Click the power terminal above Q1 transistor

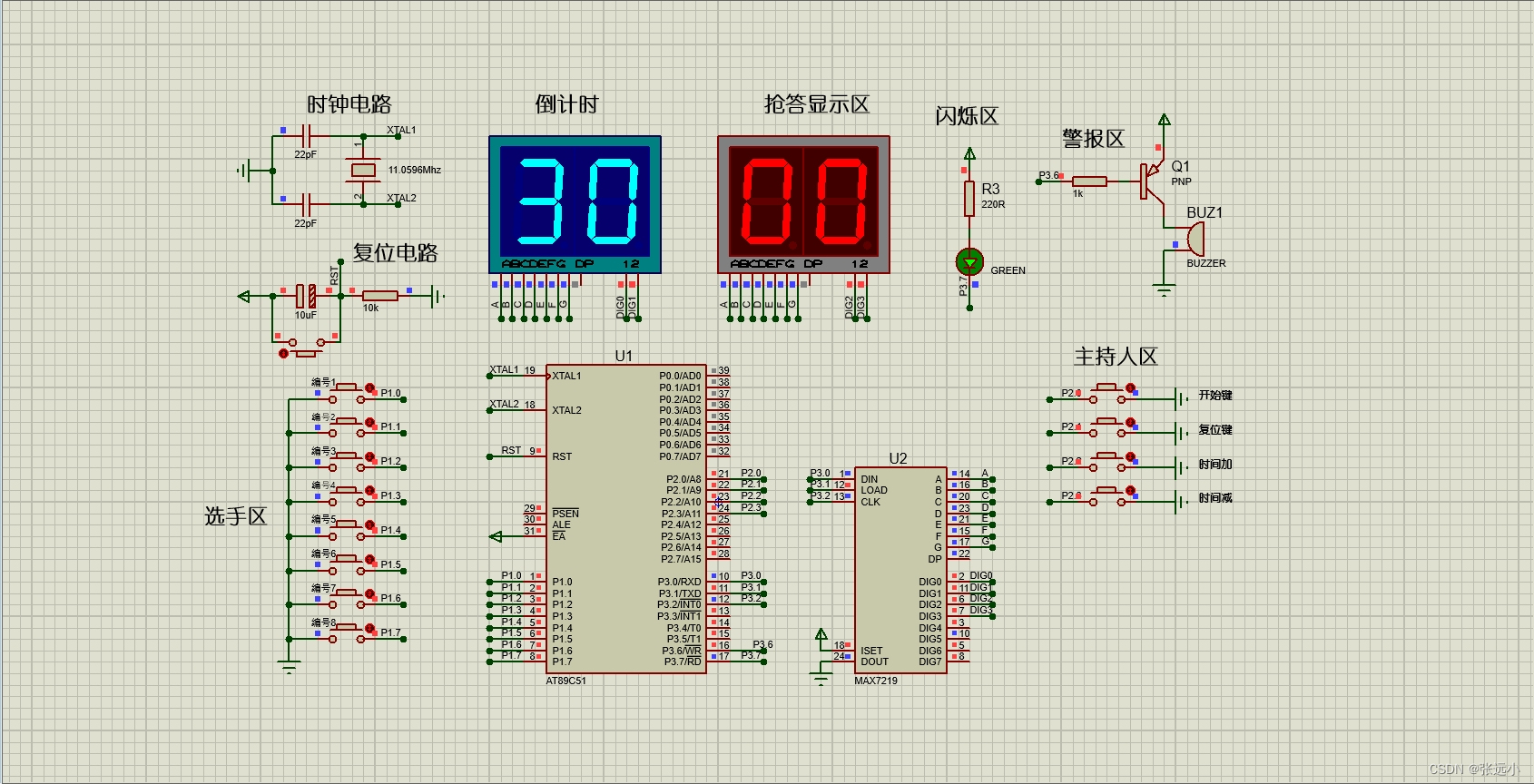[1164, 119]
